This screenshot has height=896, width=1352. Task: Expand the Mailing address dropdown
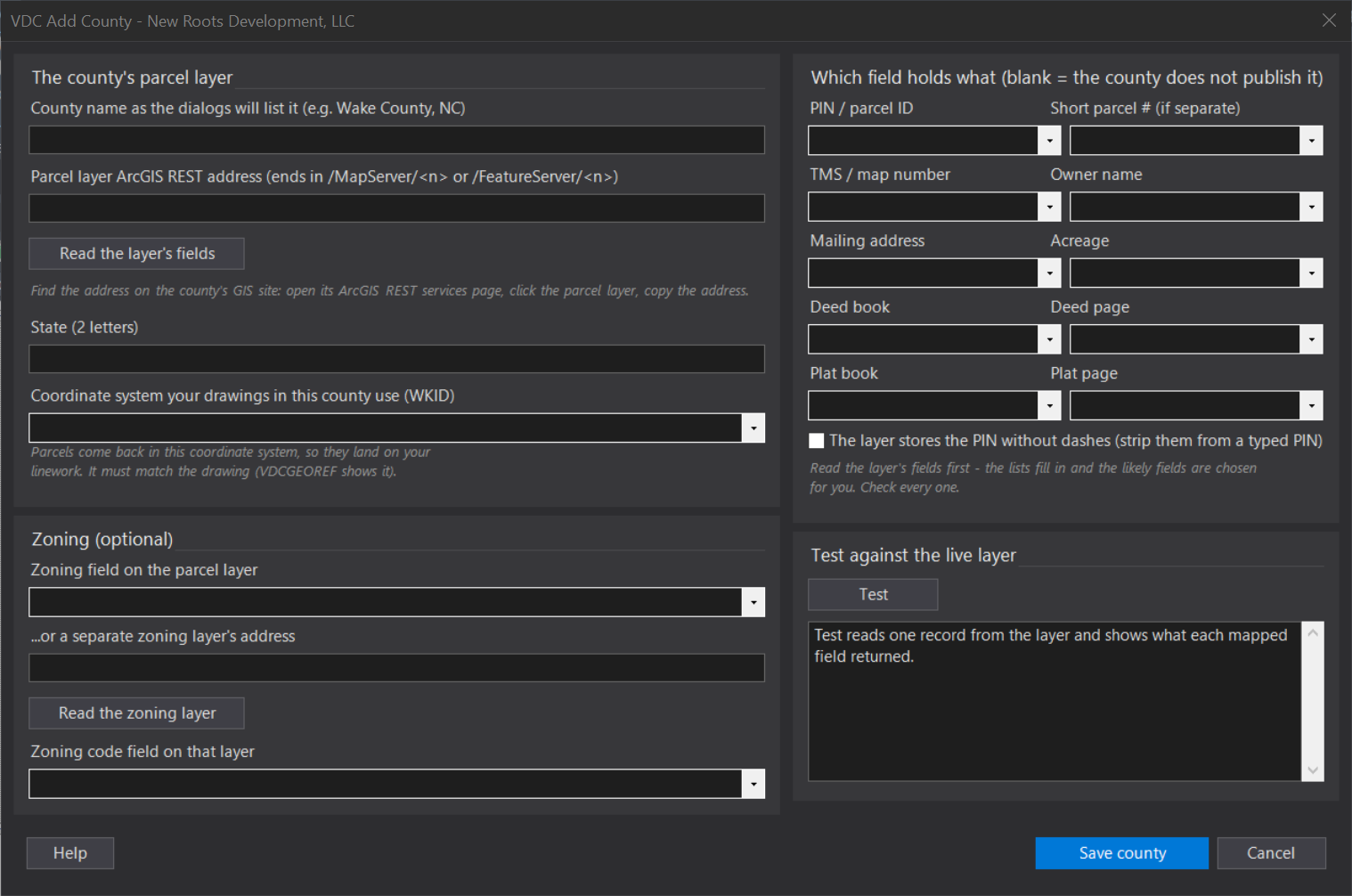(1049, 273)
